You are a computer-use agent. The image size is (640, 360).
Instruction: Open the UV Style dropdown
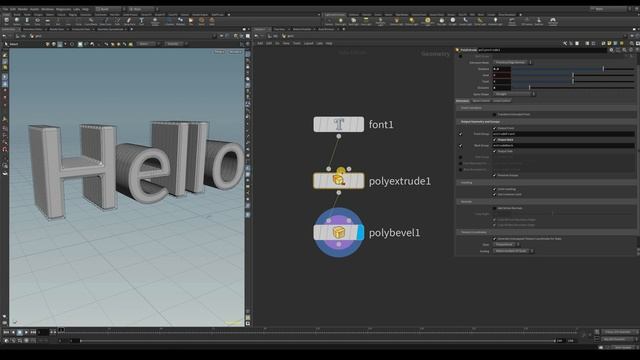[506, 244]
